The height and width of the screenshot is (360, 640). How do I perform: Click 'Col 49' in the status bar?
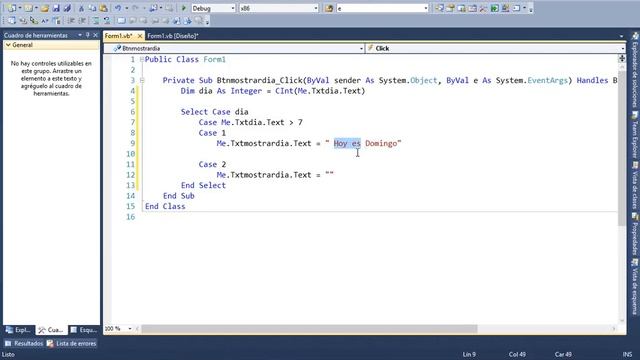[517, 354]
